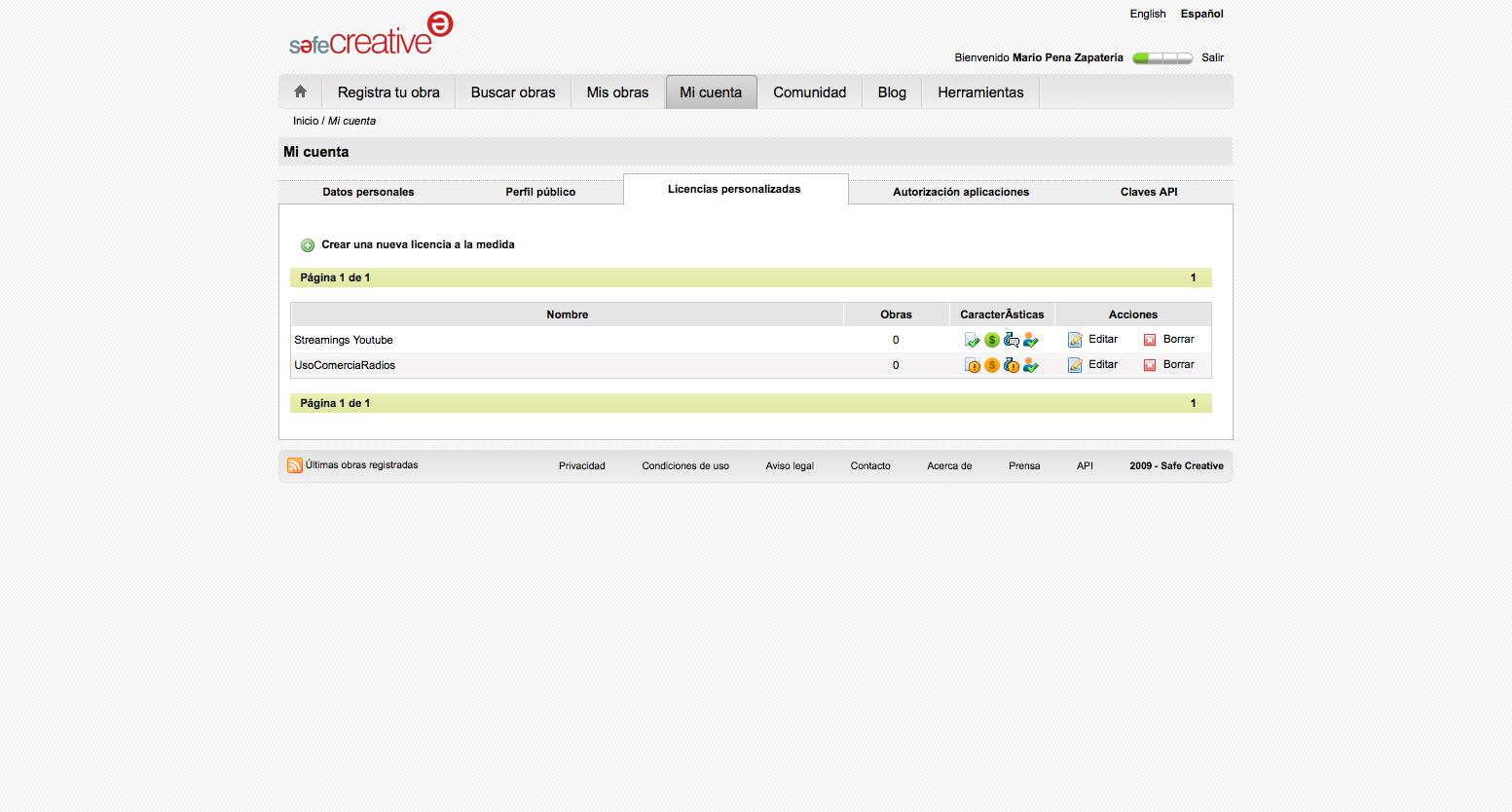Click Borrar for Streamings Youtube
The width and height of the screenshot is (1512, 812).
(1178, 339)
